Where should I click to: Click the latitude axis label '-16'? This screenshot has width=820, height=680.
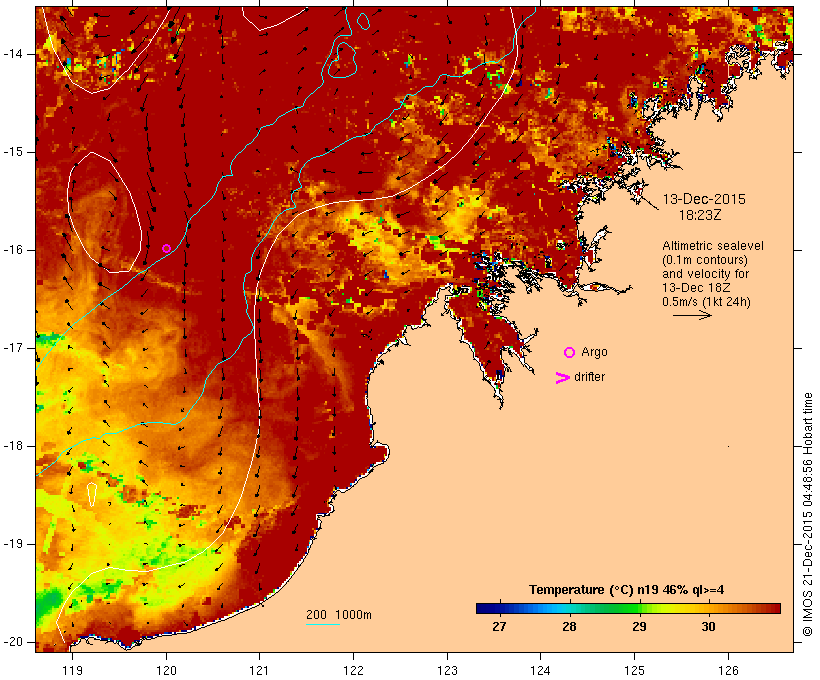coord(13,250)
